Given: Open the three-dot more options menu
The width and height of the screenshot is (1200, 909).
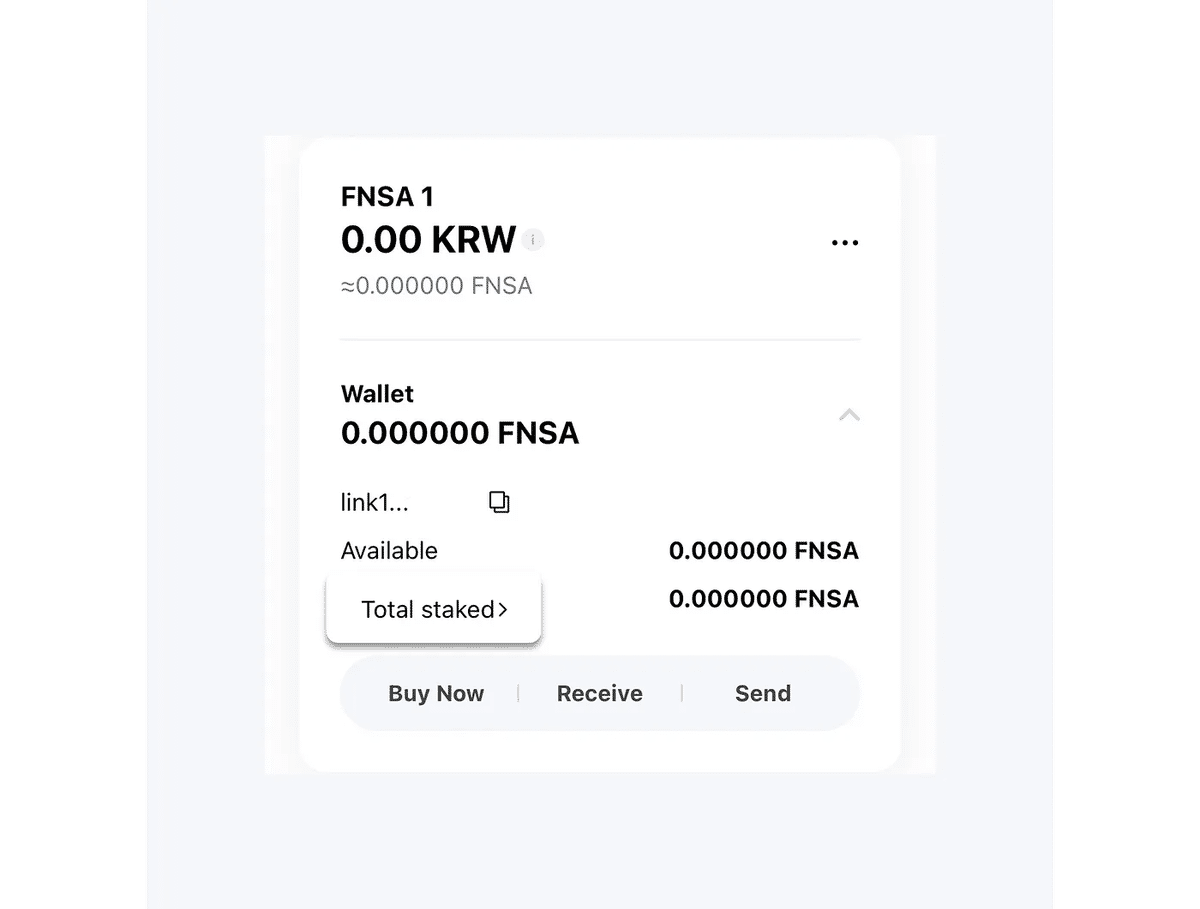Looking at the screenshot, I should tap(845, 243).
